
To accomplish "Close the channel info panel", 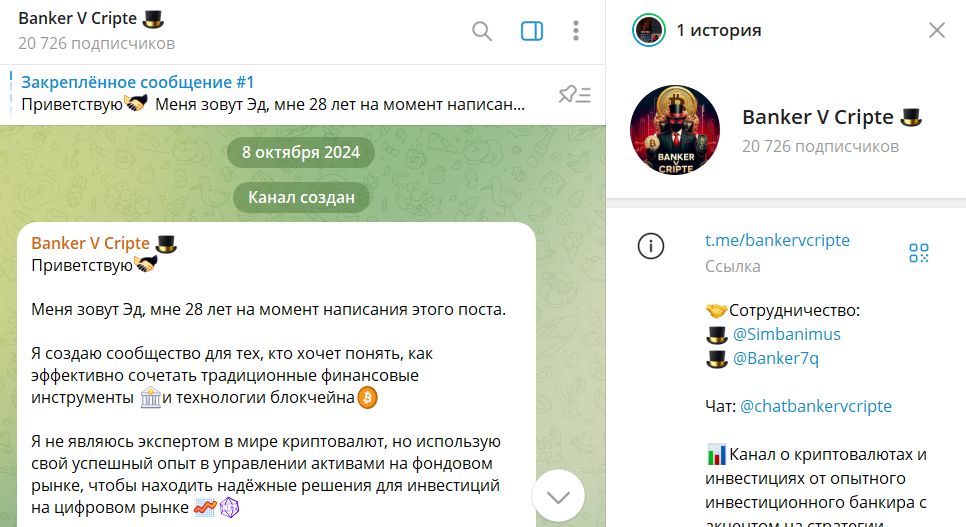I will [936, 30].
